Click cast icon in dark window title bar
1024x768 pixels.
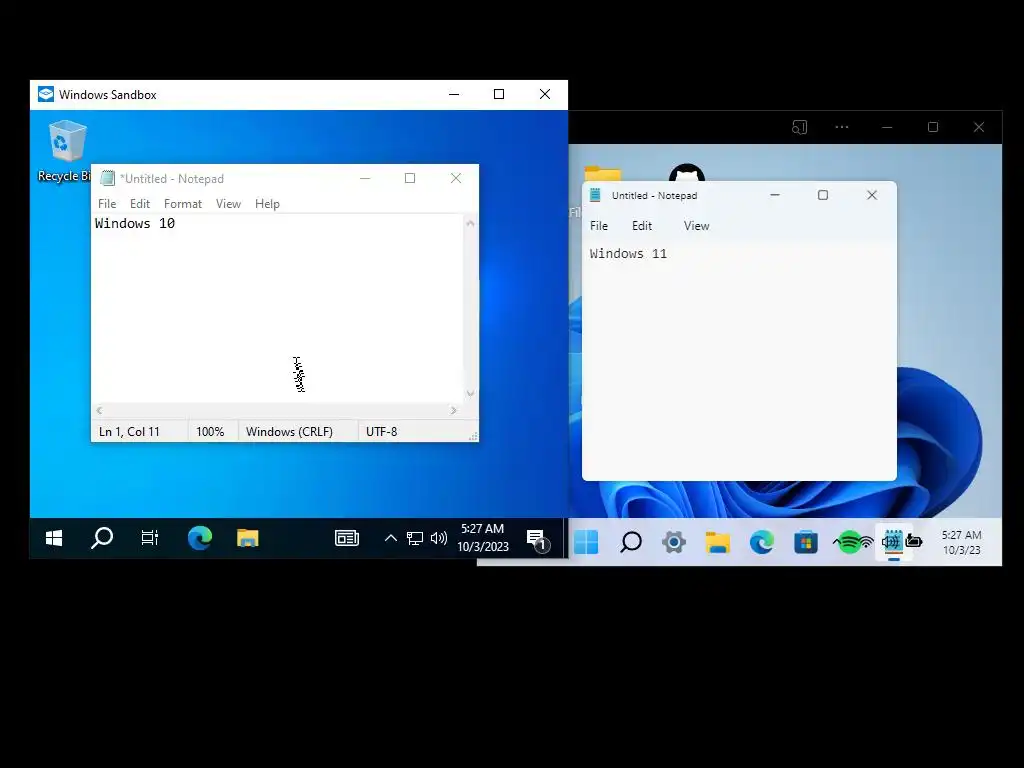click(x=799, y=127)
